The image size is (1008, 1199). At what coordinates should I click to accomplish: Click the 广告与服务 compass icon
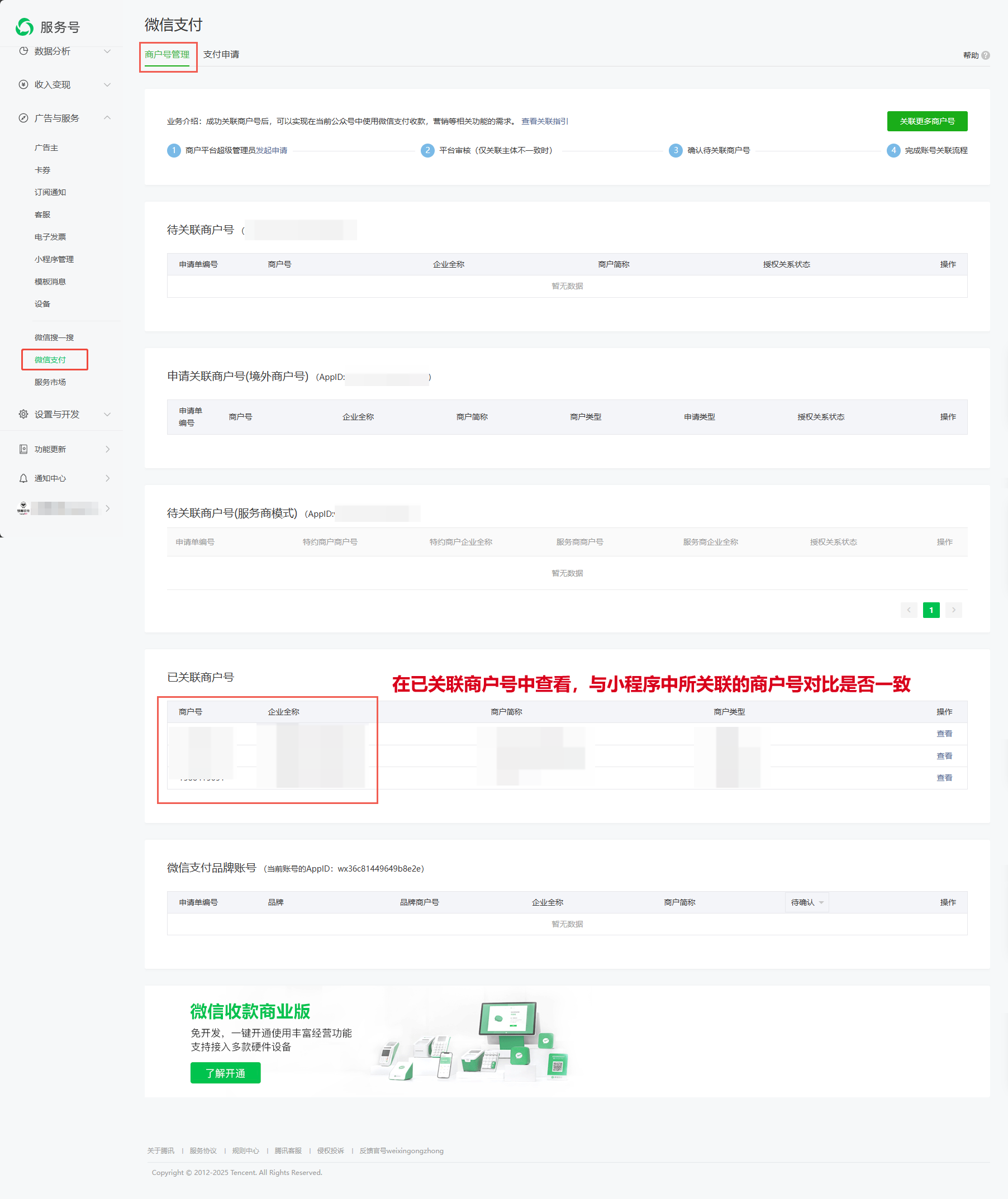[x=23, y=118]
